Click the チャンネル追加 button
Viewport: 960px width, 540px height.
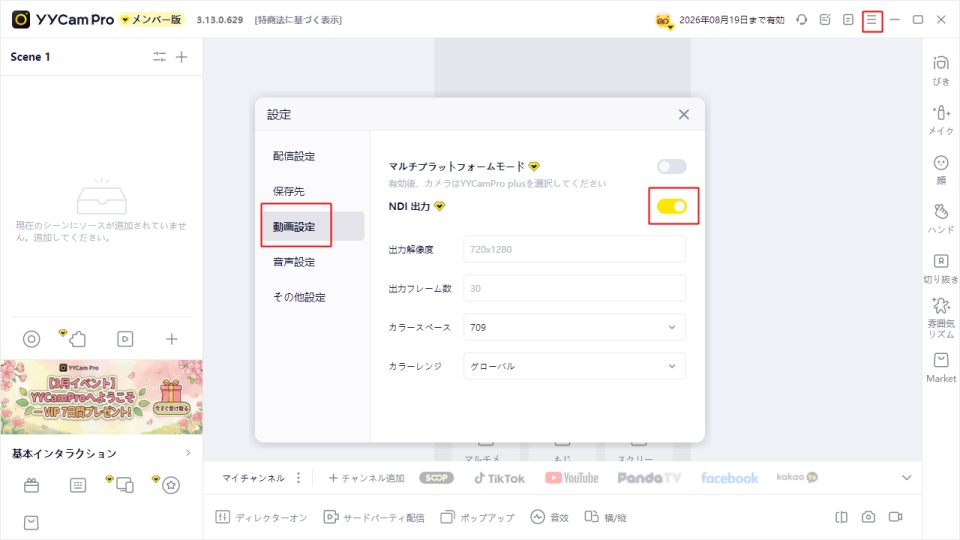pyautogui.click(x=366, y=478)
